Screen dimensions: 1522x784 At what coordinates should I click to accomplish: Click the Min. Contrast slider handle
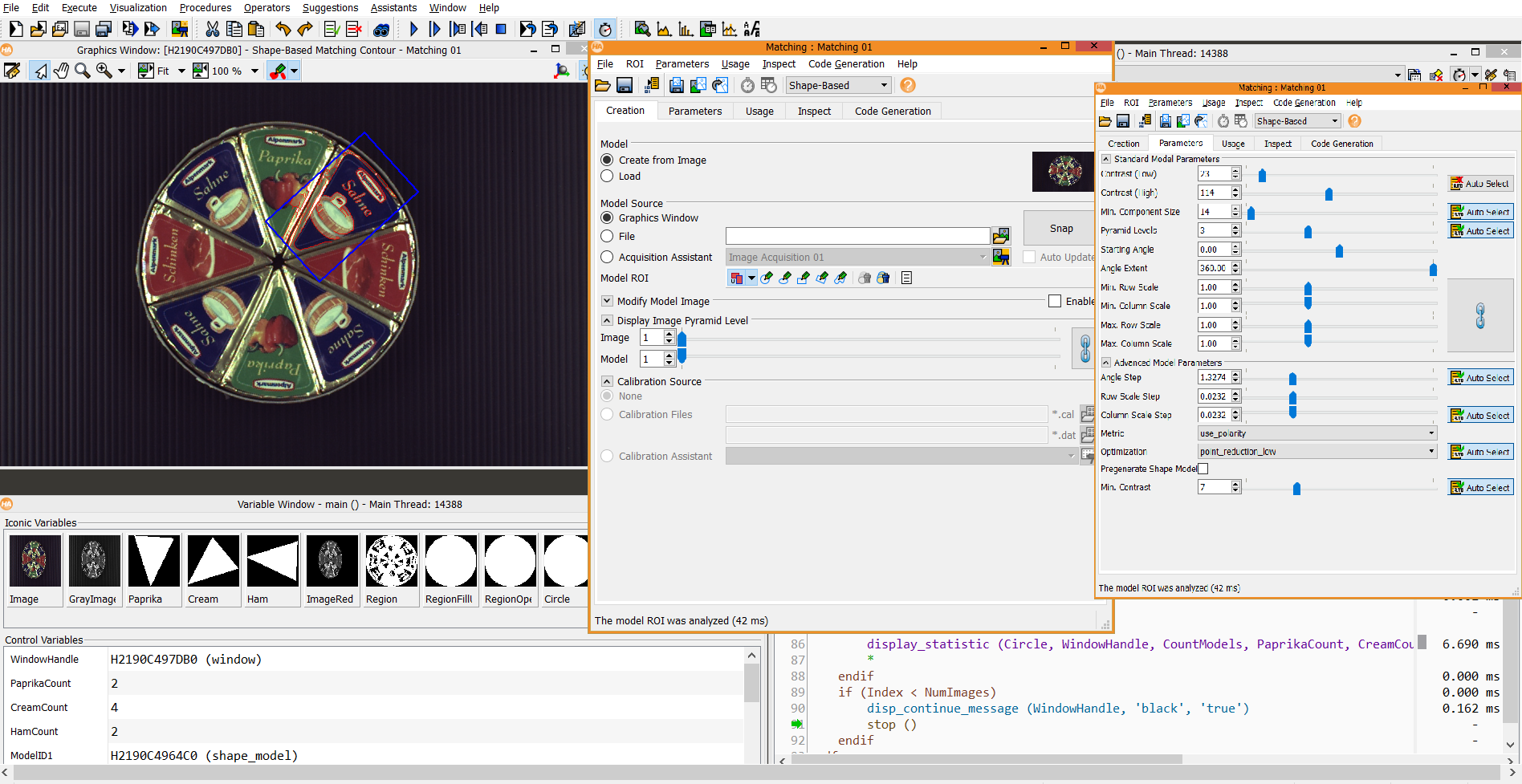[1296, 488]
